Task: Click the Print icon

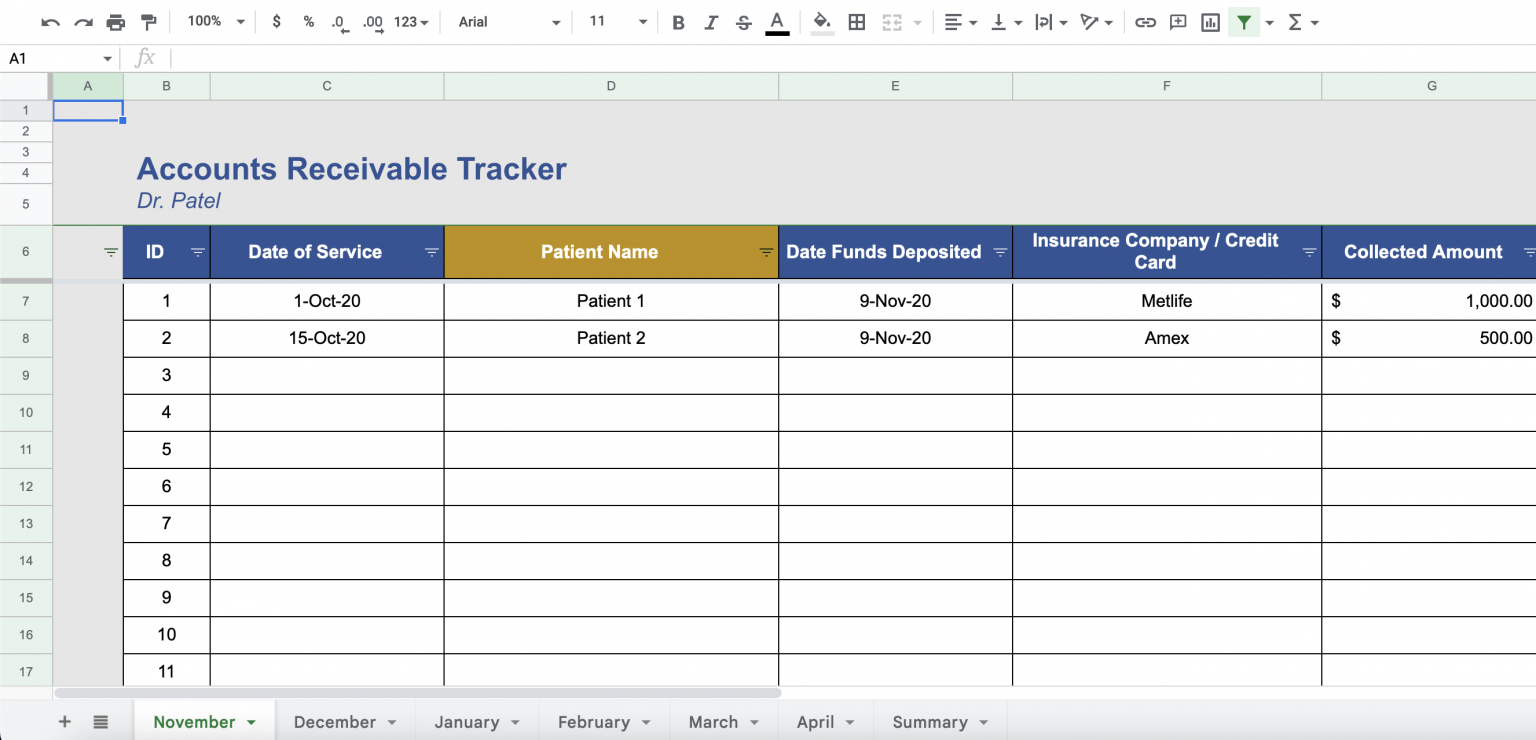Action: pyautogui.click(x=117, y=21)
